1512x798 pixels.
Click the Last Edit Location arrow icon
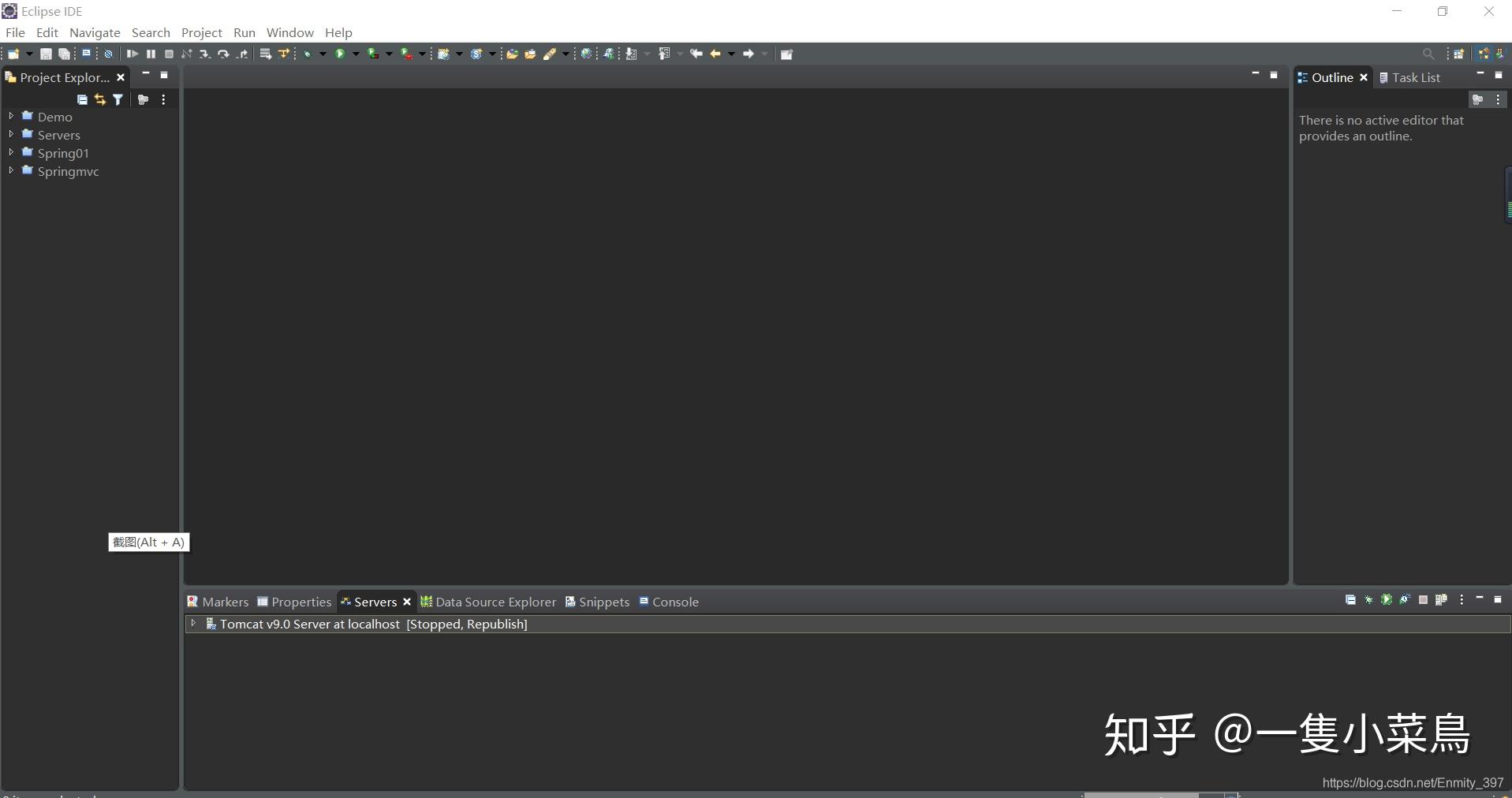696,54
